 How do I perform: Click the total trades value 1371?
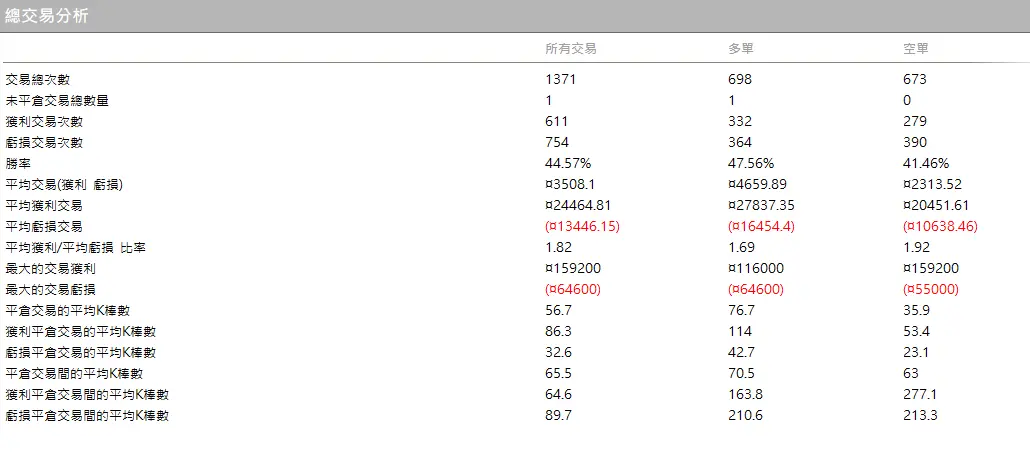[x=561, y=79]
